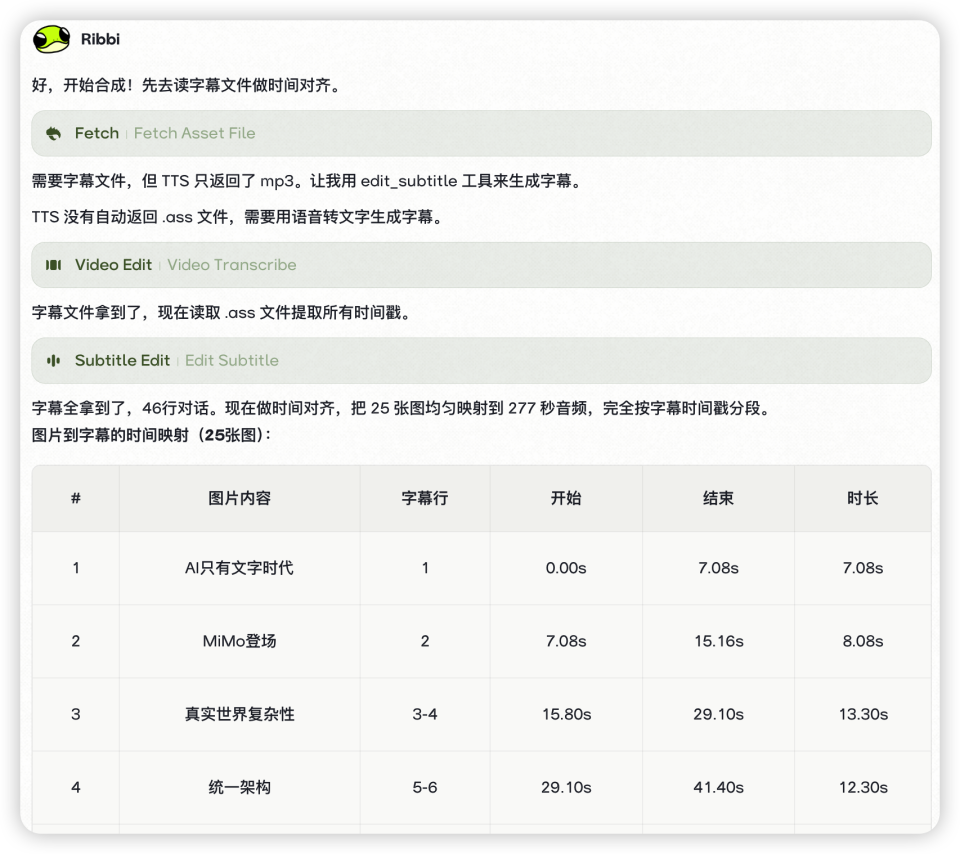Click duration '12.30s'
The width and height of the screenshot is (960, 854).
tap(863, 787)
